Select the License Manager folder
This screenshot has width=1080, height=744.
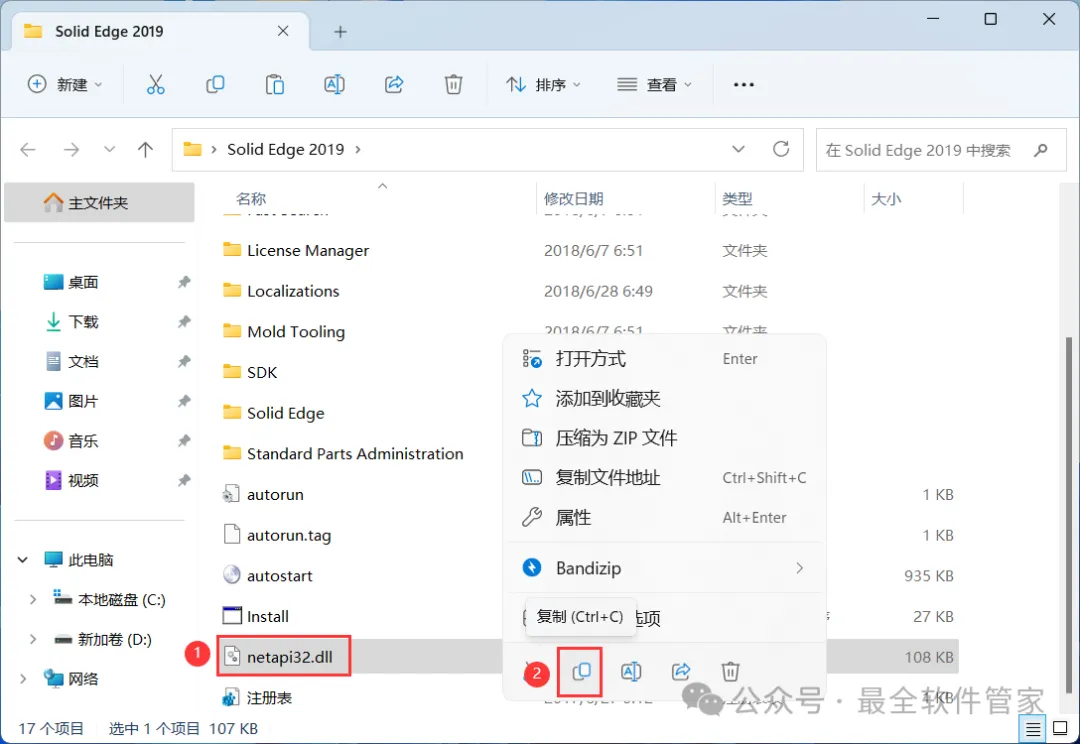pyautogui.click(x=308, y=250)
